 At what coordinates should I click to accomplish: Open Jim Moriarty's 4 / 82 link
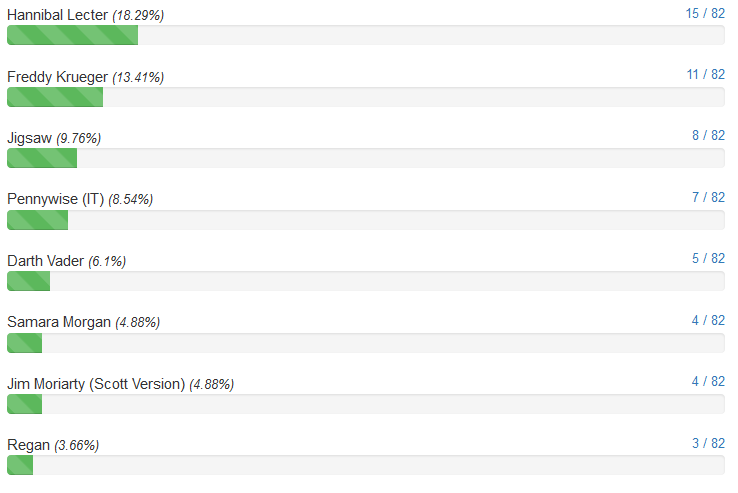[708, 381]
